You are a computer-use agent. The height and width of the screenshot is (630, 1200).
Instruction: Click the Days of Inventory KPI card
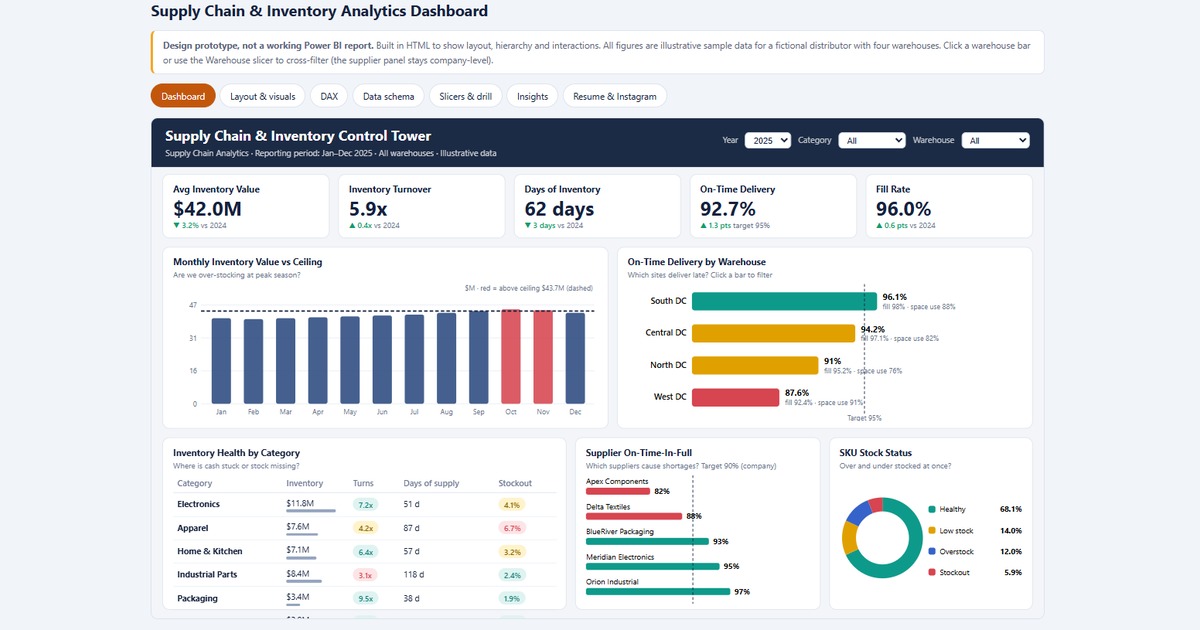597,206
